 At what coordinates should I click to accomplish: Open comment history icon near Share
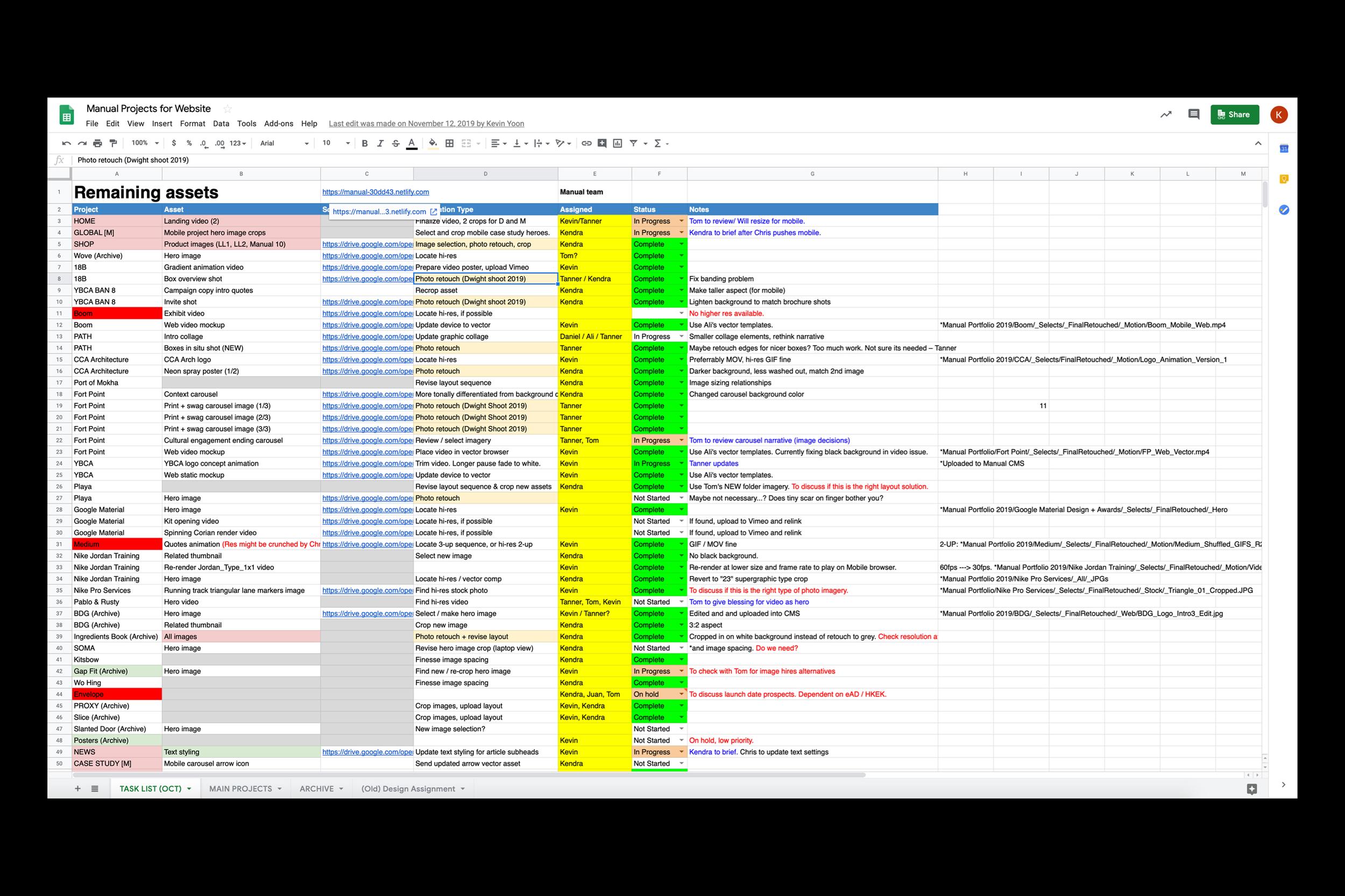(1193, 114)
